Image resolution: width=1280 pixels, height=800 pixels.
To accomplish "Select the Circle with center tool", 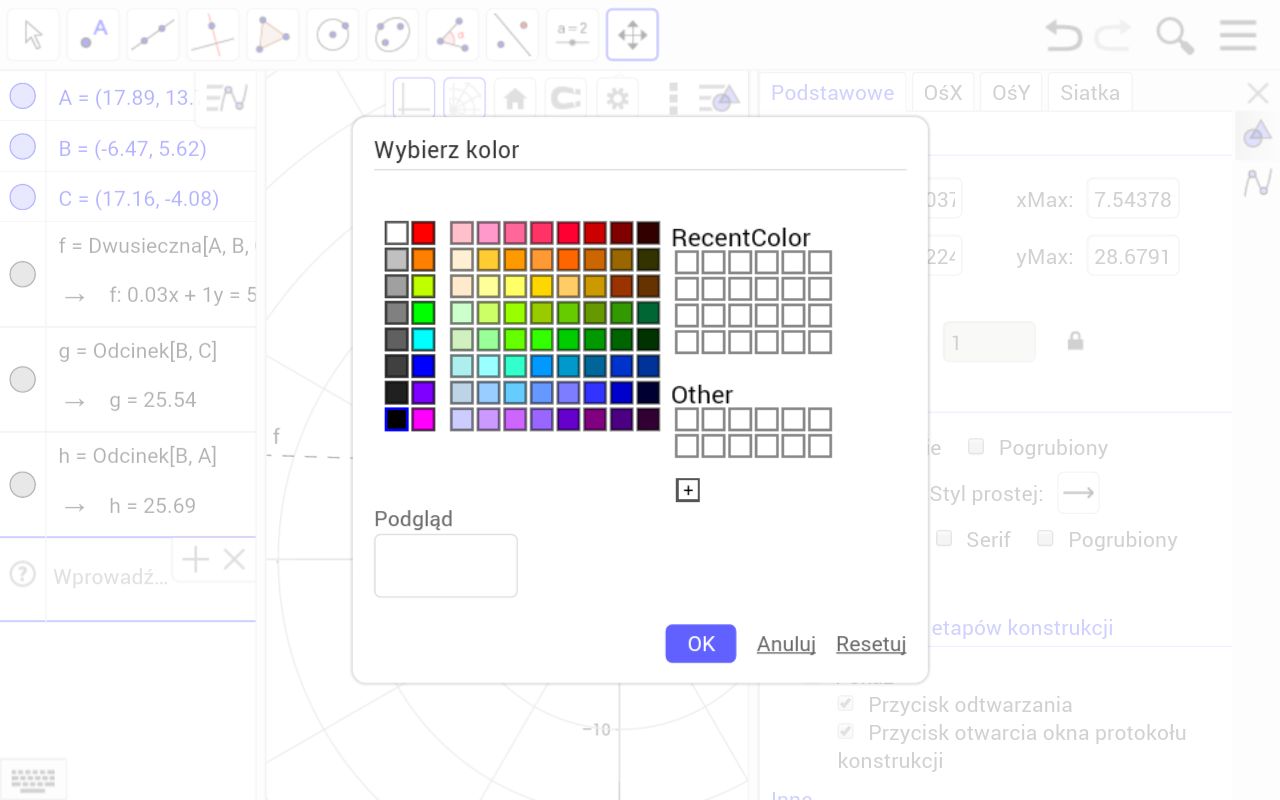I will [333, 35].
